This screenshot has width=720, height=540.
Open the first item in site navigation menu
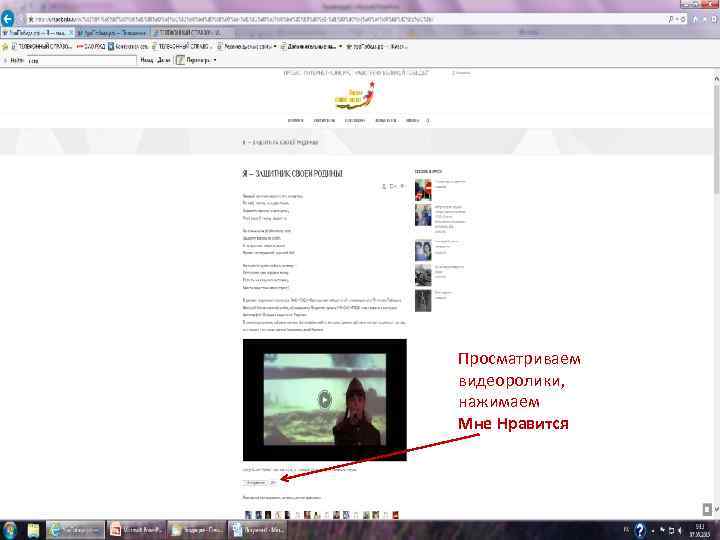click(x=295, y=120)
